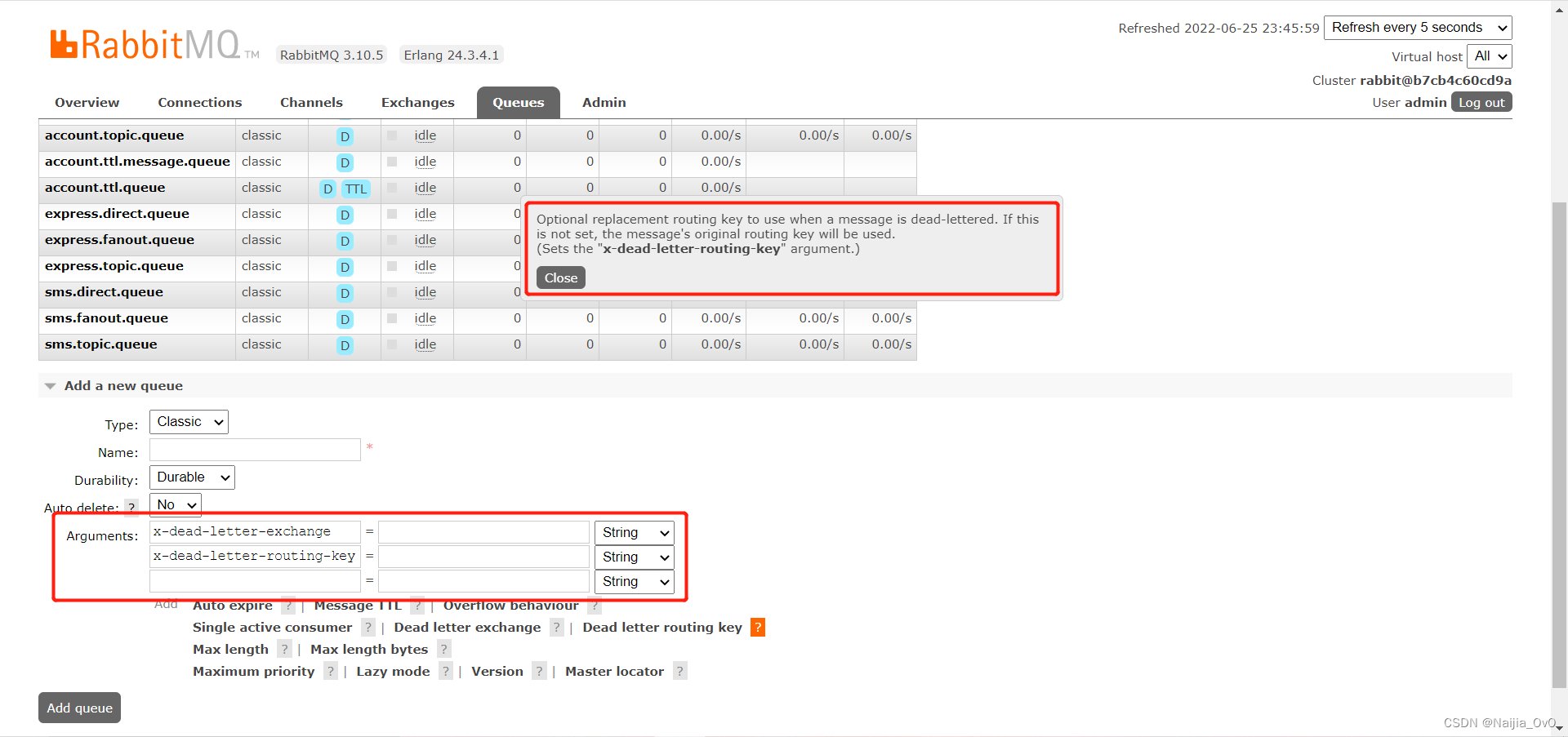1568x737 pixels.
Task: Open String type dropdown for x-dead-letter-exchange
Action: [635, 533]
